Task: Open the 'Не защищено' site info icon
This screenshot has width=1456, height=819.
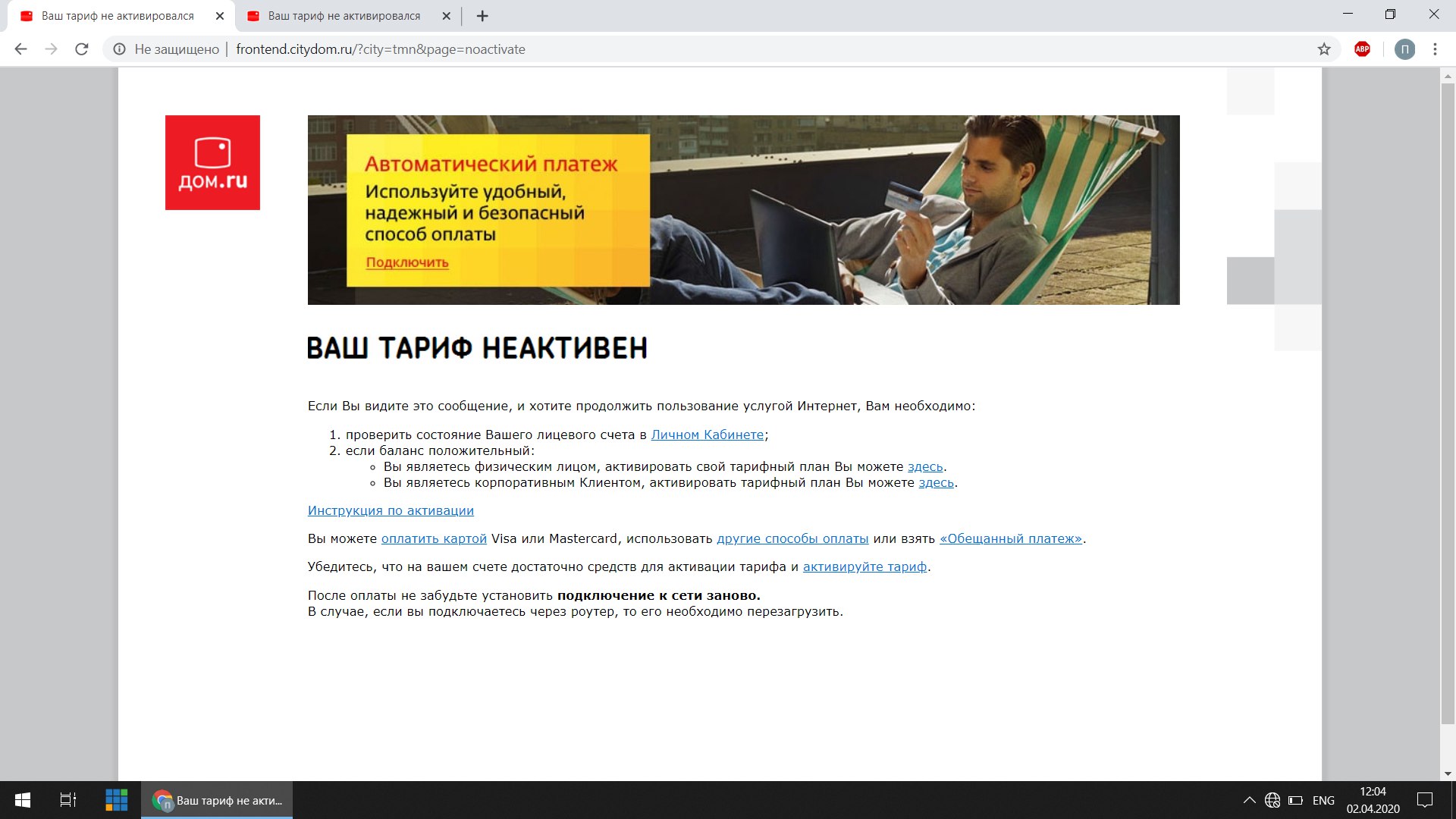Action: pyautogui.click(x=119, y=49)
